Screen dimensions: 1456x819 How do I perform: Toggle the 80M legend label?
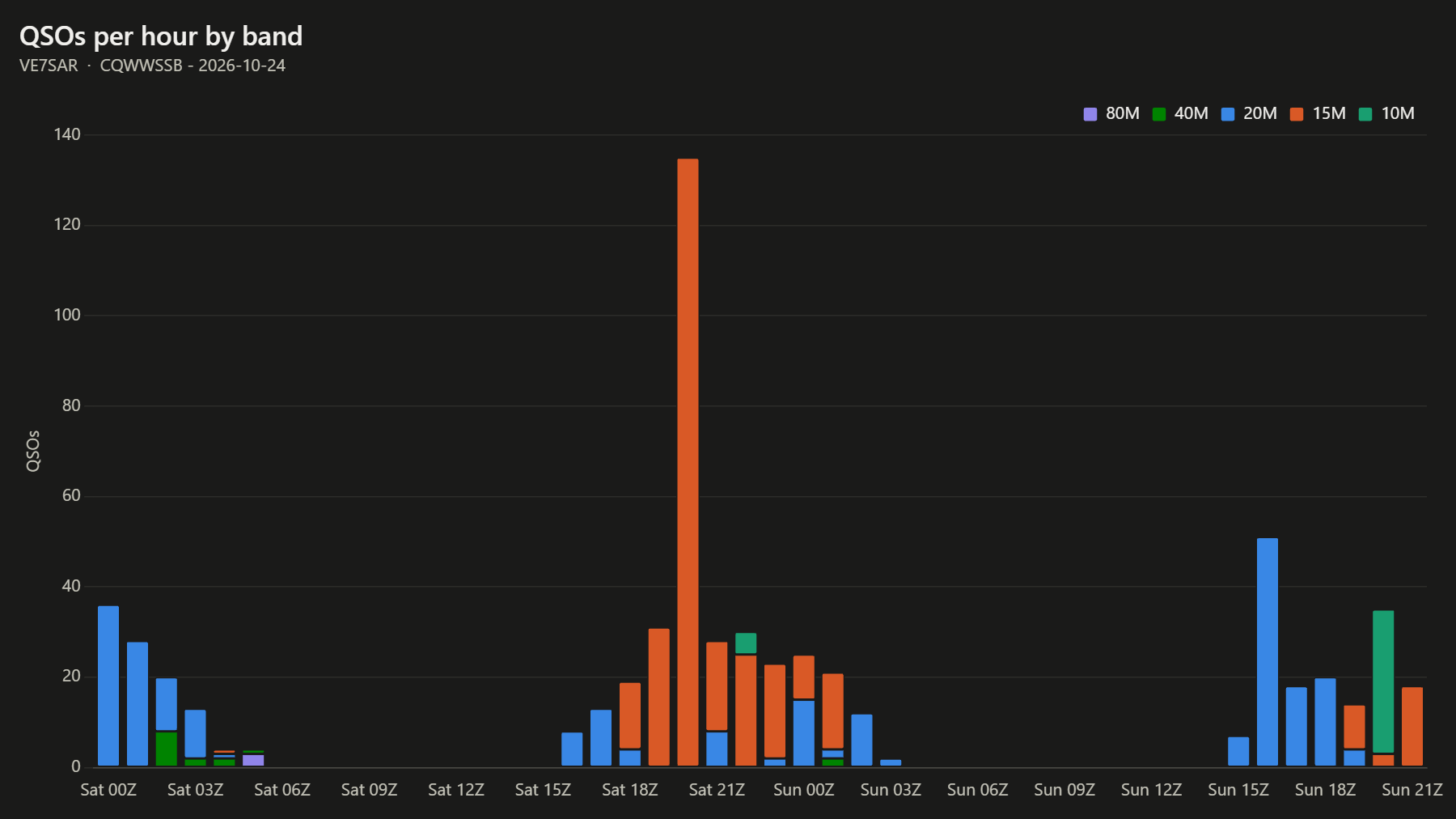[x=1123, y=114]
